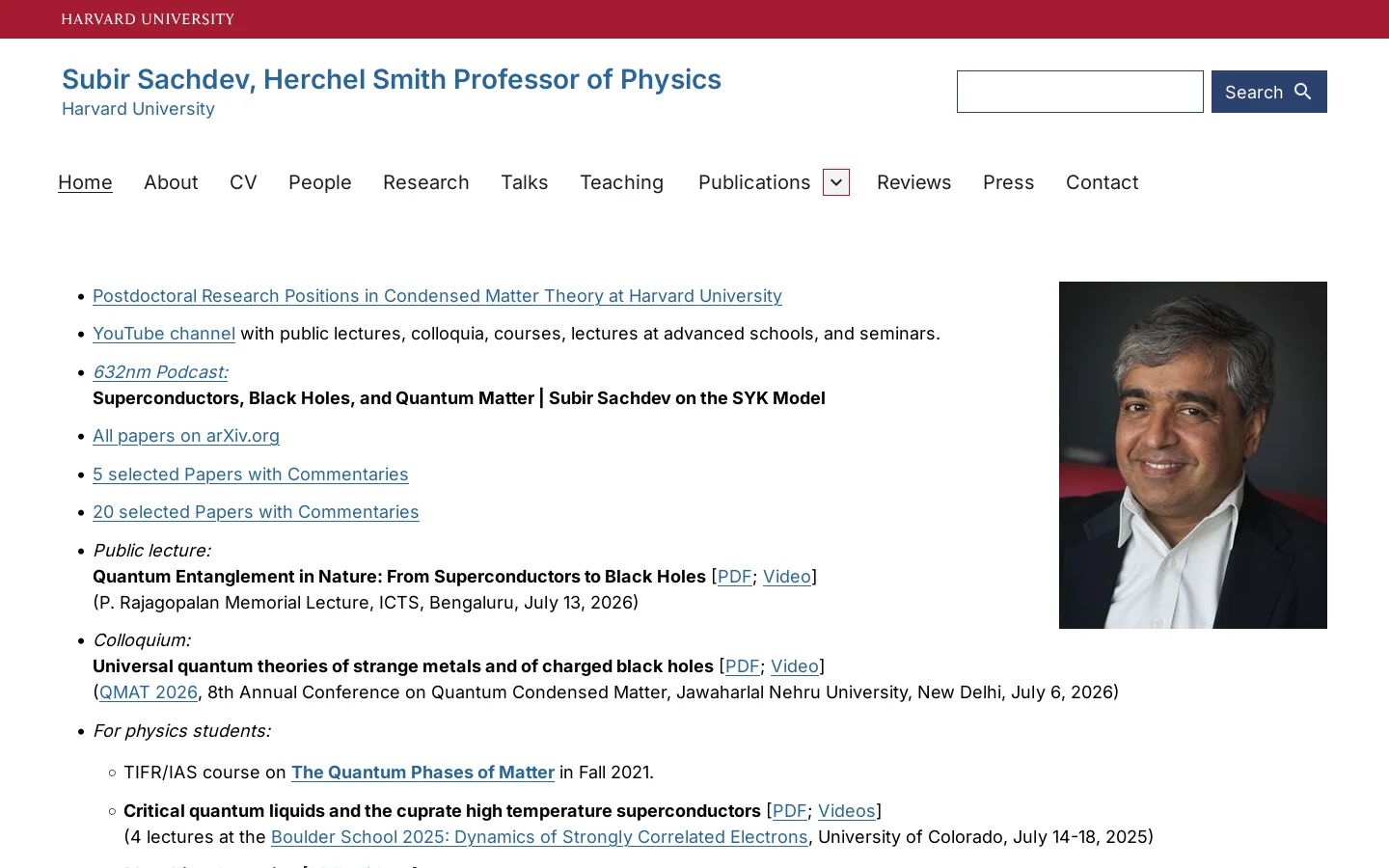The width and height of the screenshot is (1389, 868).
Task: Open Video of Quantum Entanglement in Nature lecture
Action: tap(787, 577)
